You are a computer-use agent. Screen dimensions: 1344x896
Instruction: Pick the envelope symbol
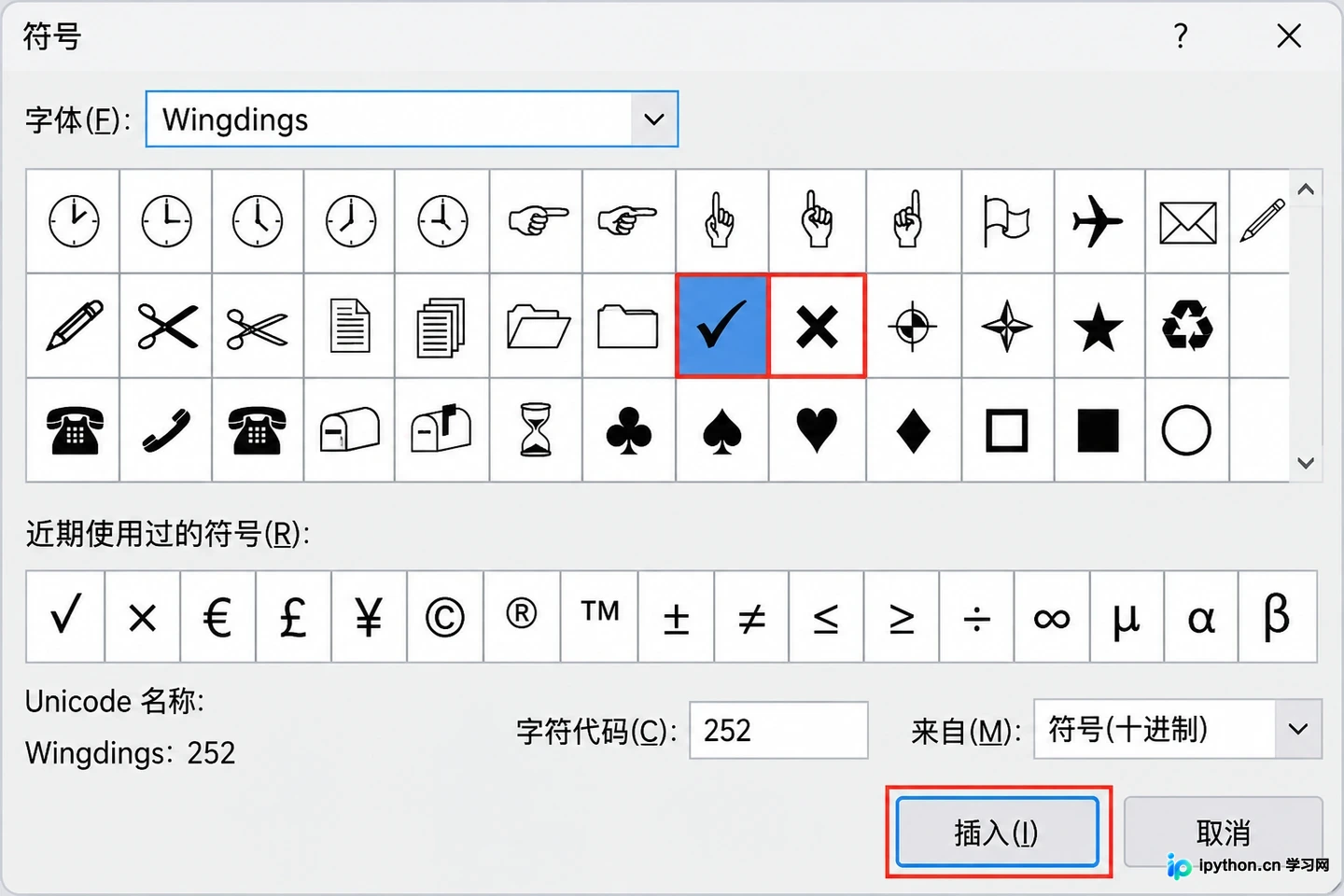[1187, 221]
